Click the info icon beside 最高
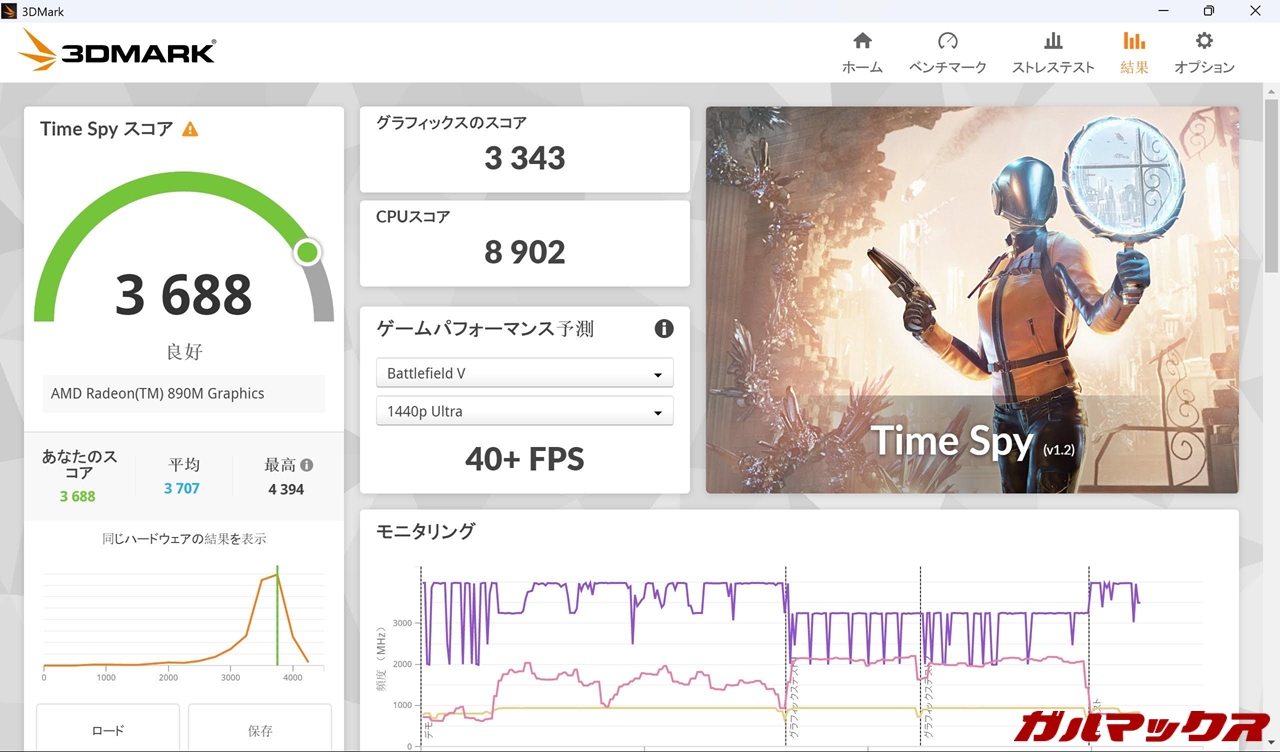Image resolution: width=1280 pixels, height=752 pixels. pyautogui.click(x=307, y=465)
